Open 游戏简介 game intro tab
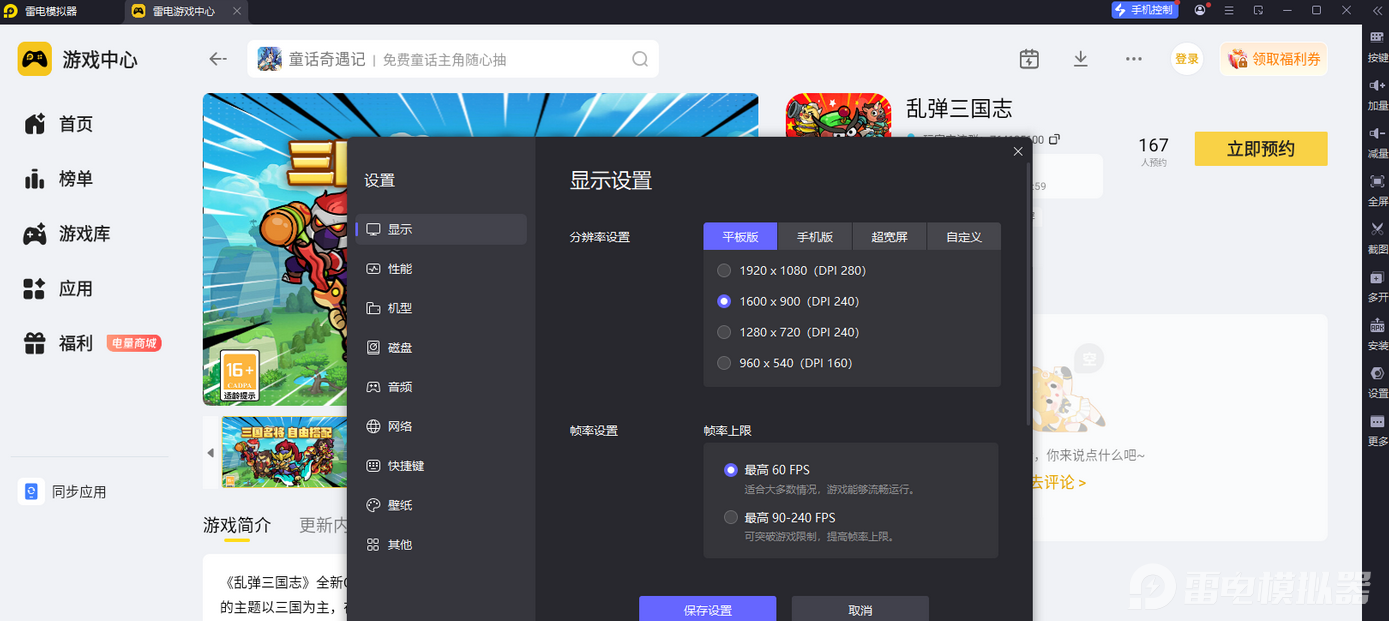This screenshot has width=1389, height=621. [x=237, y=525]
